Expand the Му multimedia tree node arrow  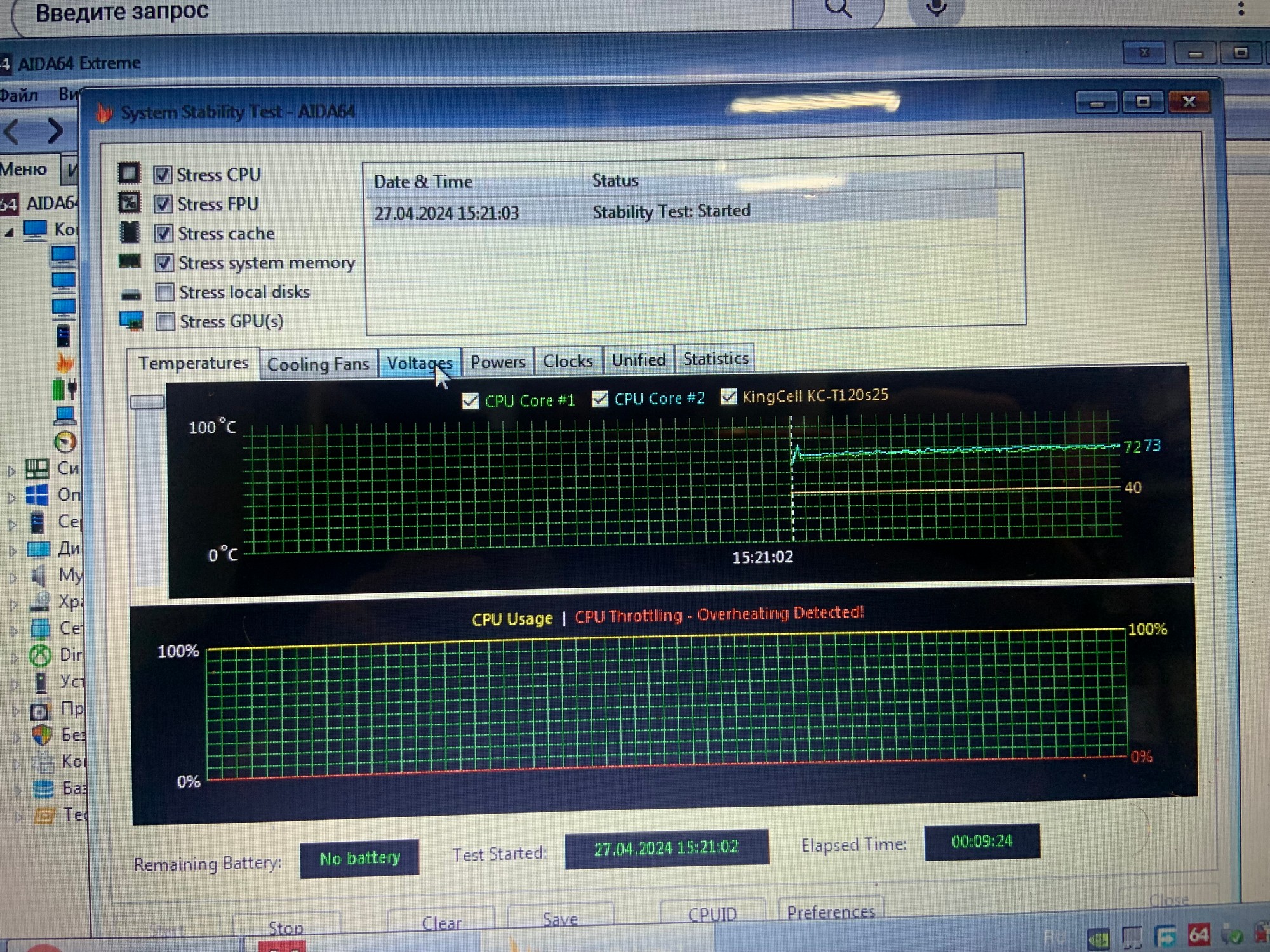point(13,578)
